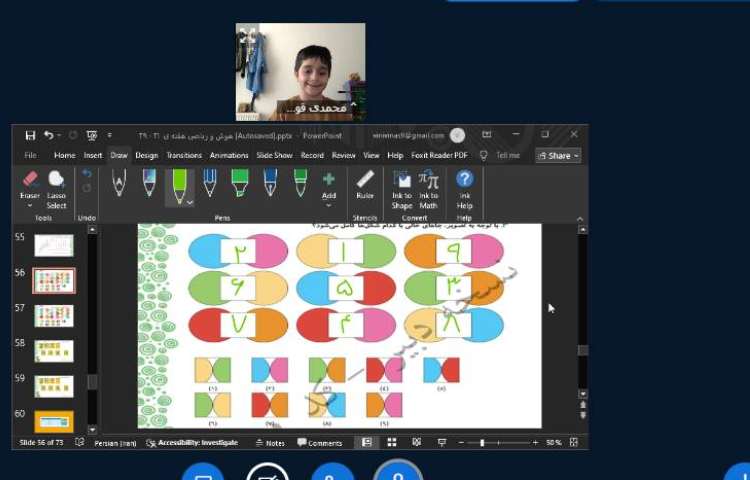Switch to Reading view
Viewport: 750px width, 480px height.
[x=417, y=443]
